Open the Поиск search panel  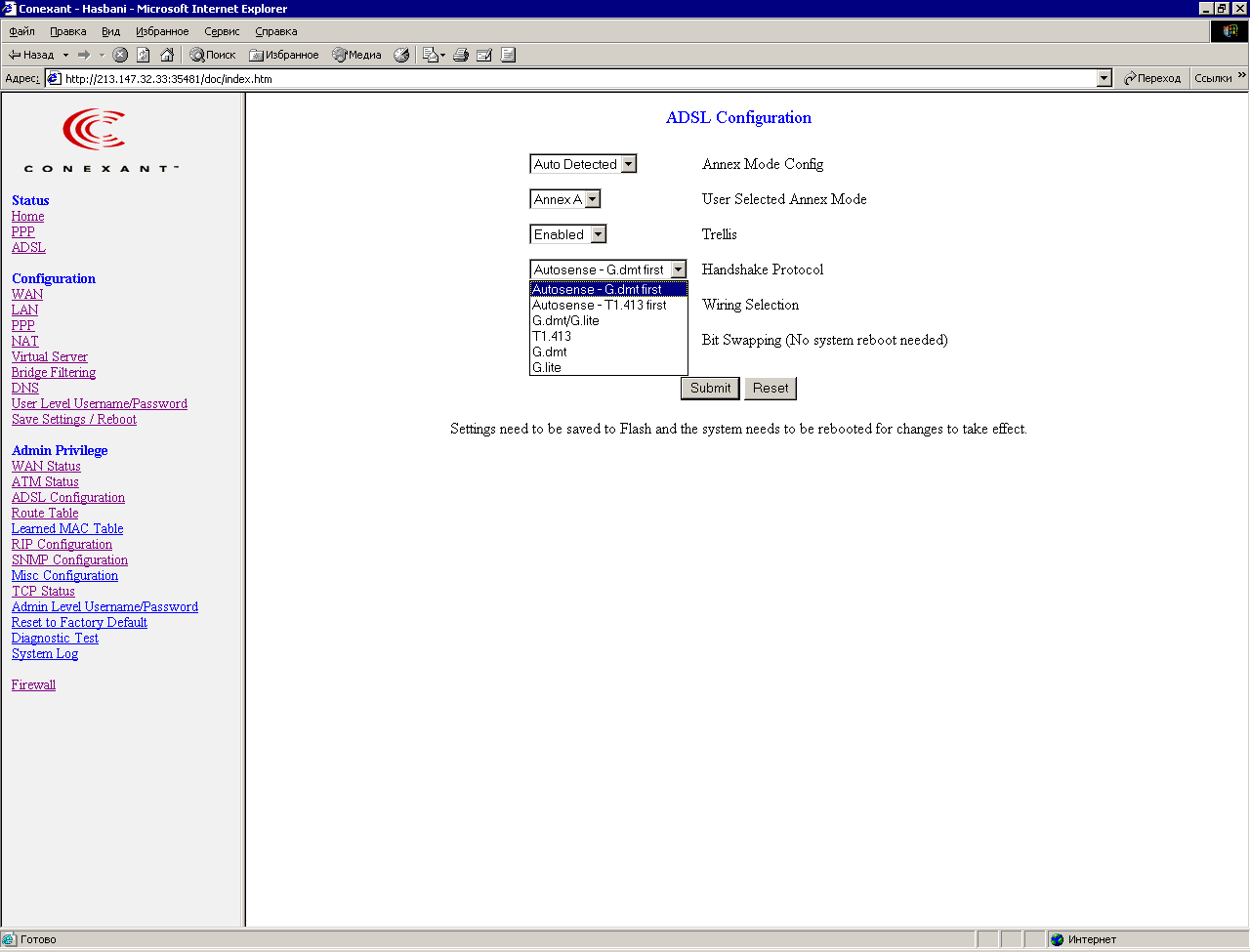click(213, 55)
